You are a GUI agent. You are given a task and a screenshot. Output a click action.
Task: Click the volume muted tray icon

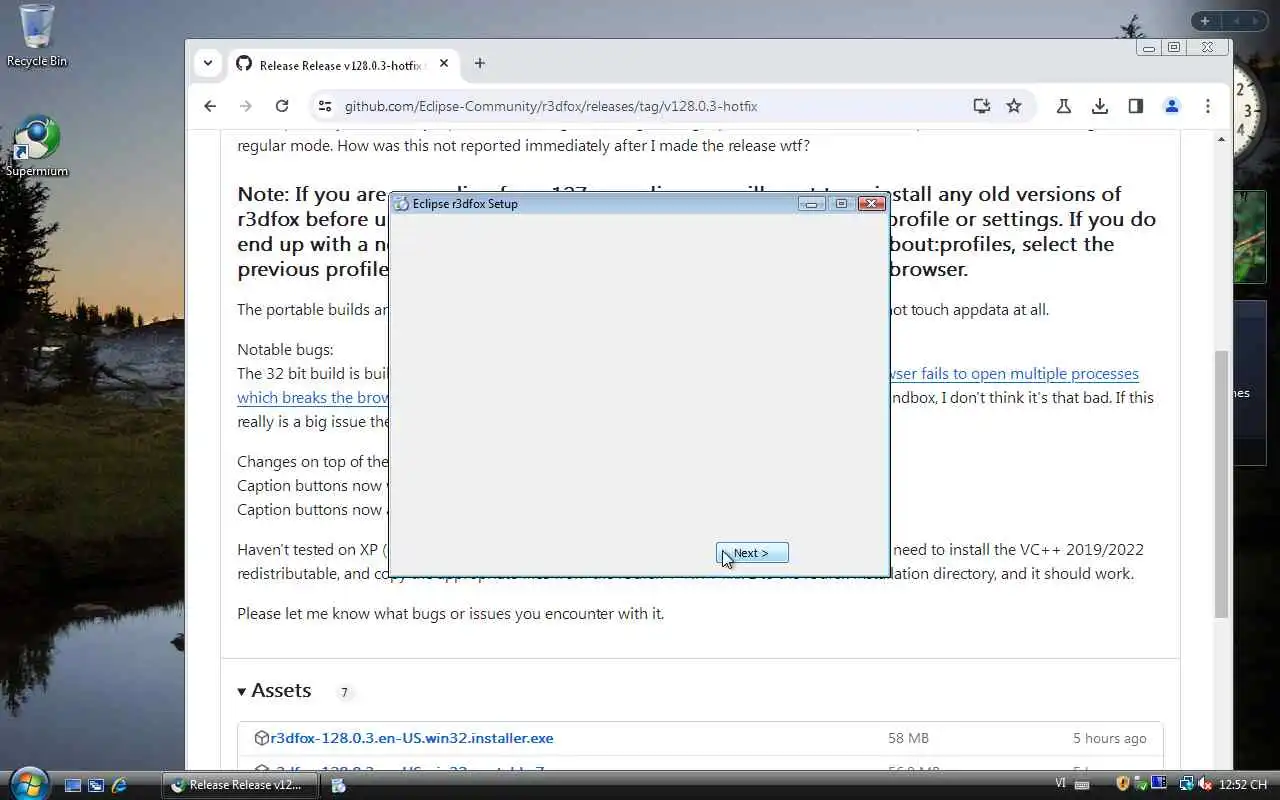[x=1205, y=784]
